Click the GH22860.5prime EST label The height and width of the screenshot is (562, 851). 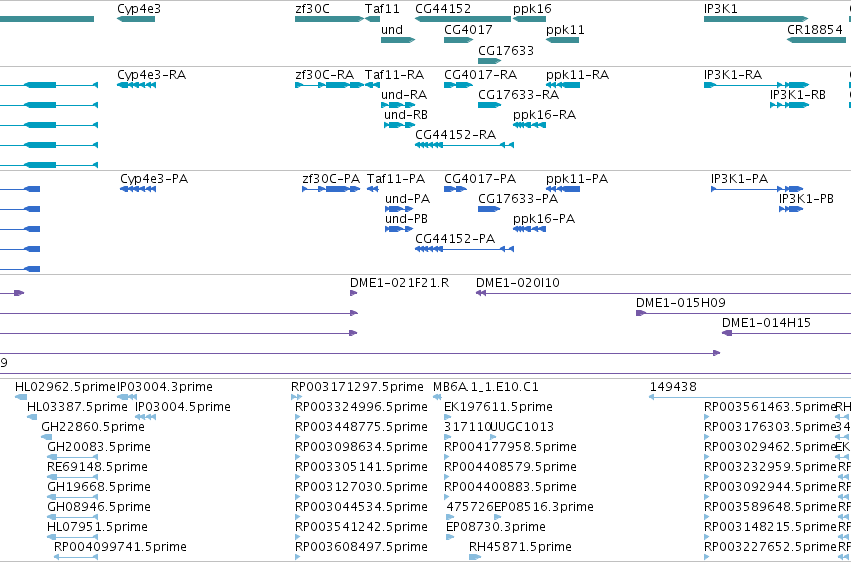click(x=93, y=427)
